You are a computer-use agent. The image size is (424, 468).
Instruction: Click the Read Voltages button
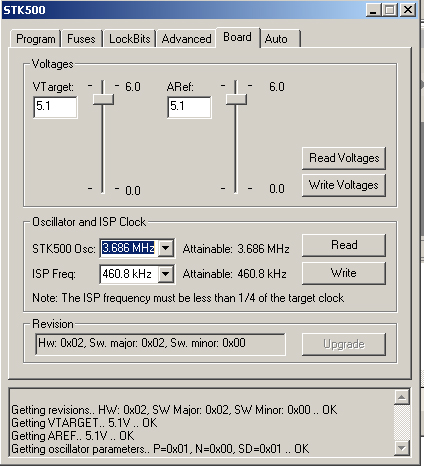(344, 158)
